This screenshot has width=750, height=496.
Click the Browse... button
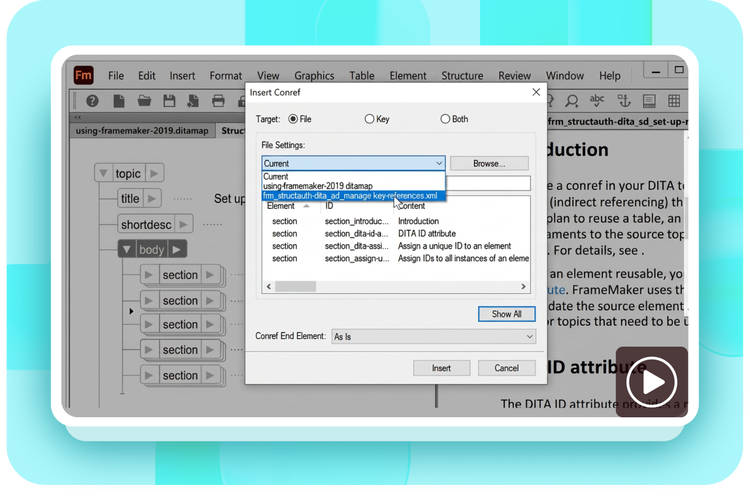click(x=489, y=164)
